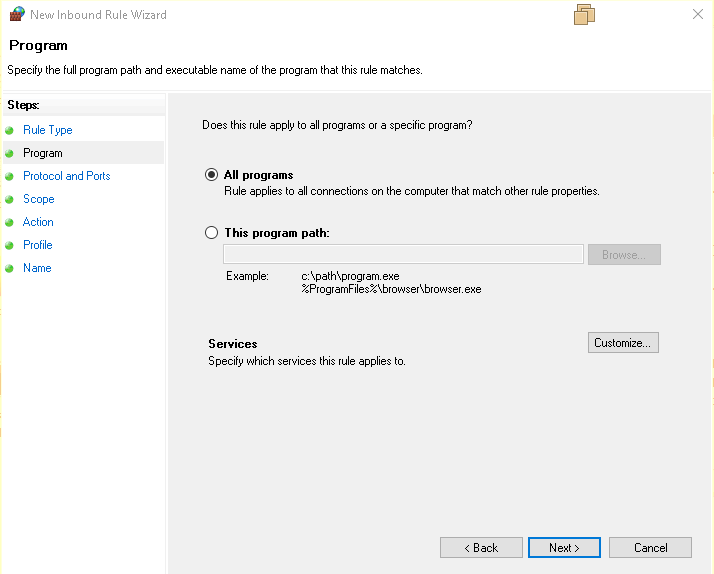Open Services Customize dialog

tap(623, 343)
